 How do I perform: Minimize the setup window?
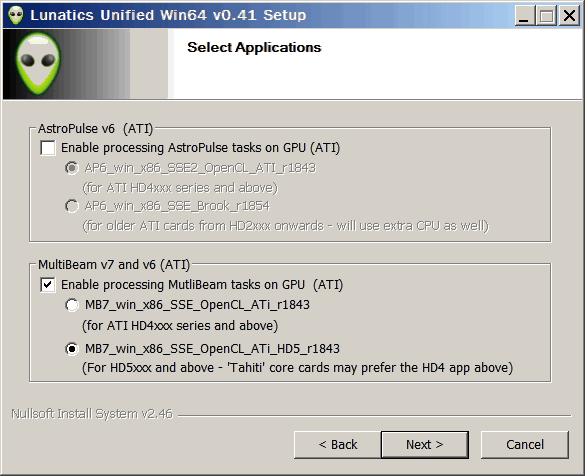(524, 16)
